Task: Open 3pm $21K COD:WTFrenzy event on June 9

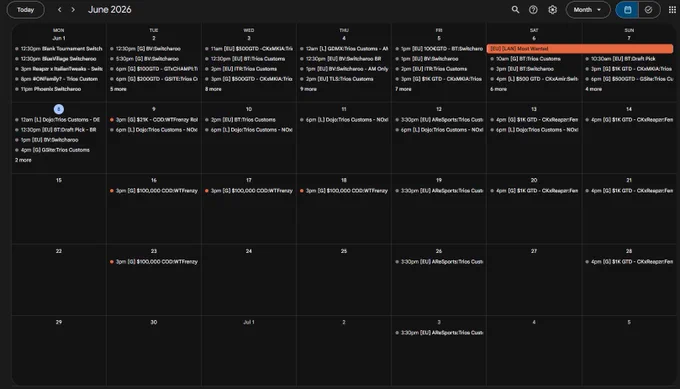Action: 154,120
